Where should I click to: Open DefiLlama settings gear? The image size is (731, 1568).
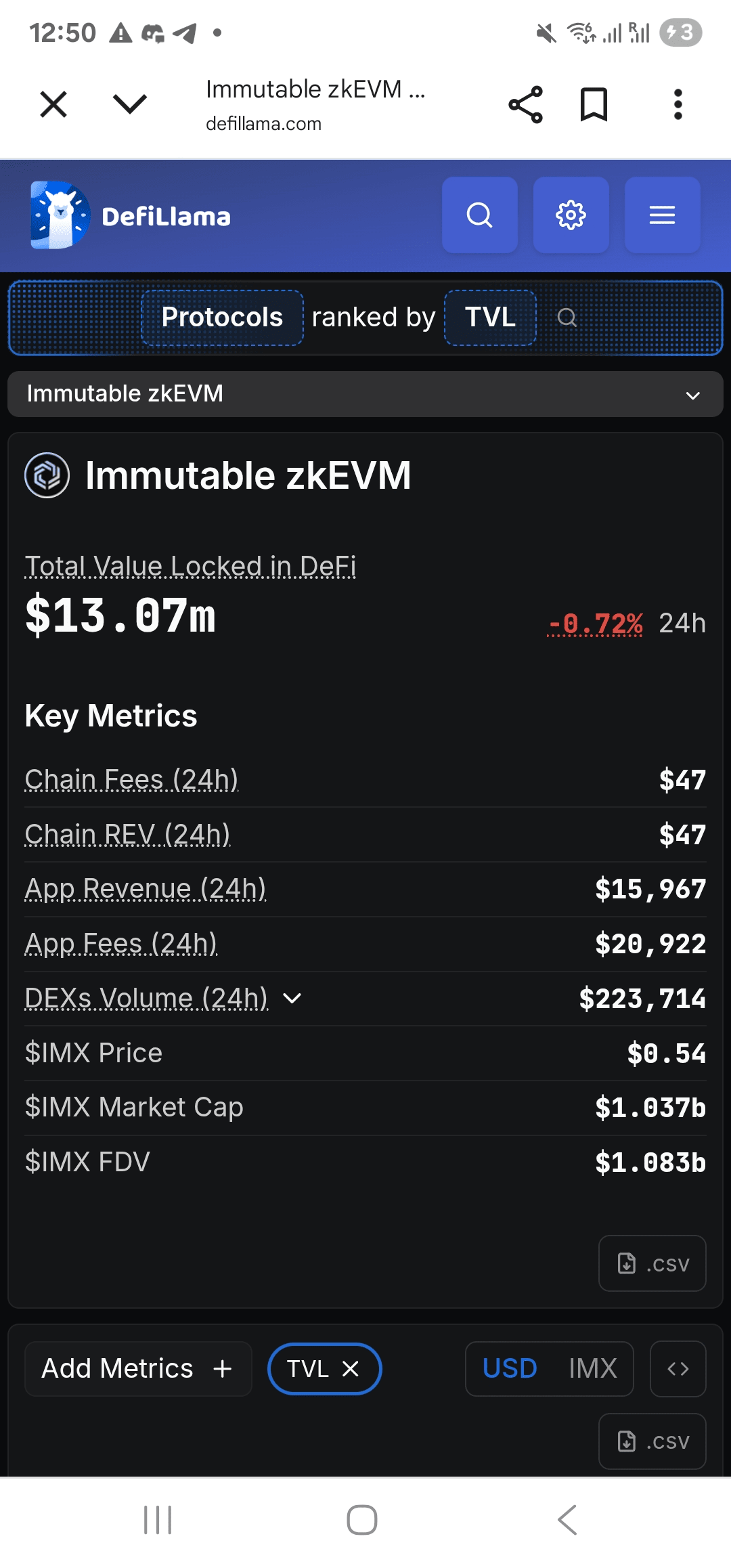click(571, 215)
